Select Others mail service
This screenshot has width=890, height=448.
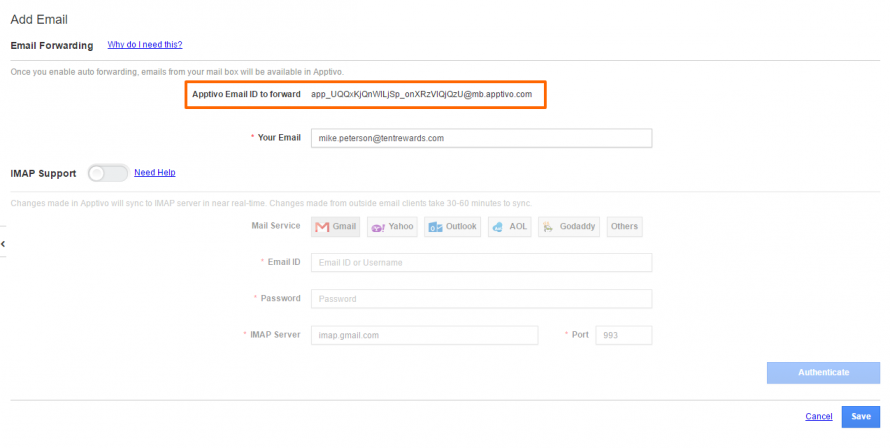[624, 227]
